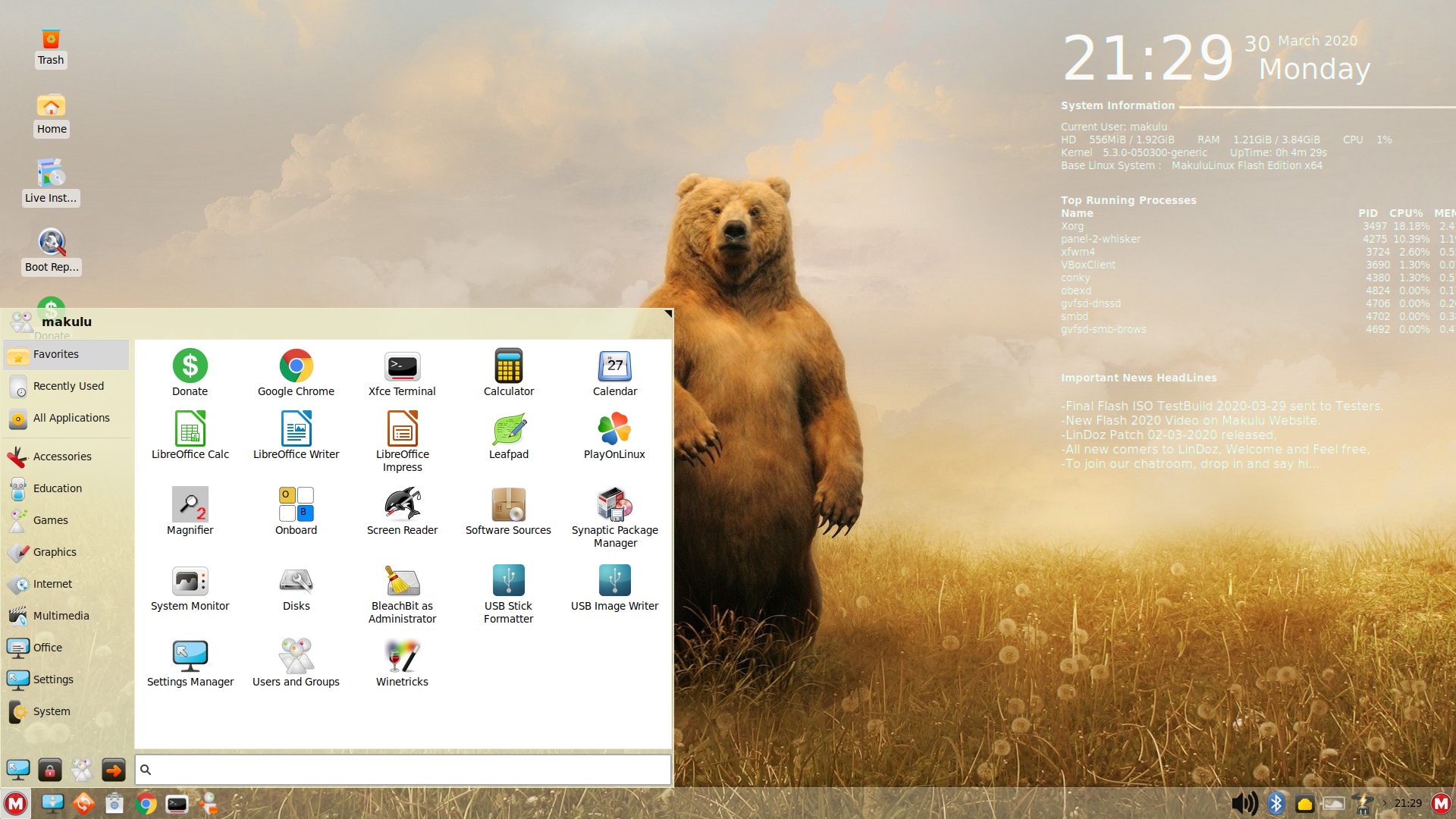Viewport: 1456px width, 819px height.
Task: Open the Calculator app
Action: (509, 372)
